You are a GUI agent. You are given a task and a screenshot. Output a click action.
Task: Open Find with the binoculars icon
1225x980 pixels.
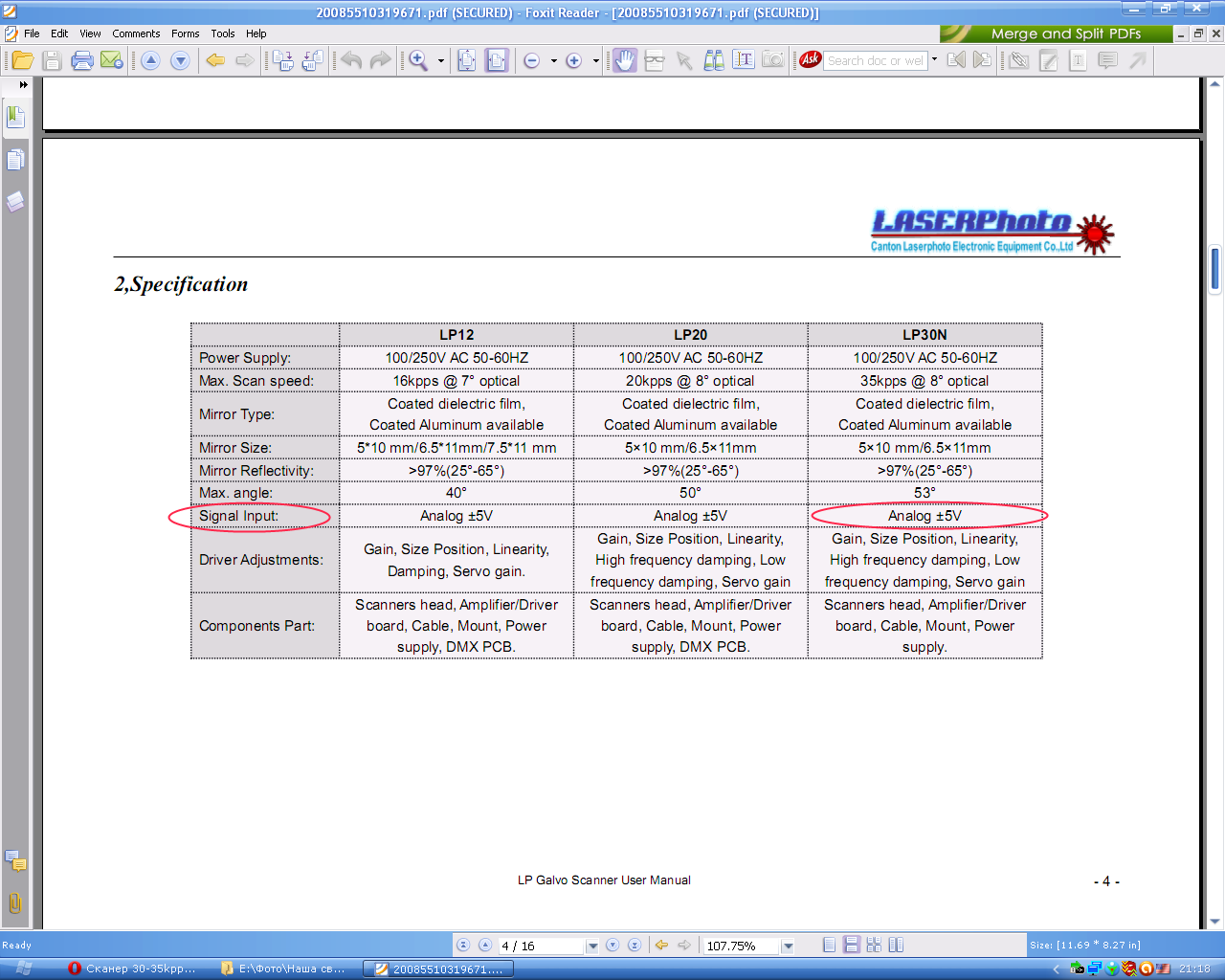click(x=714, y=60)
